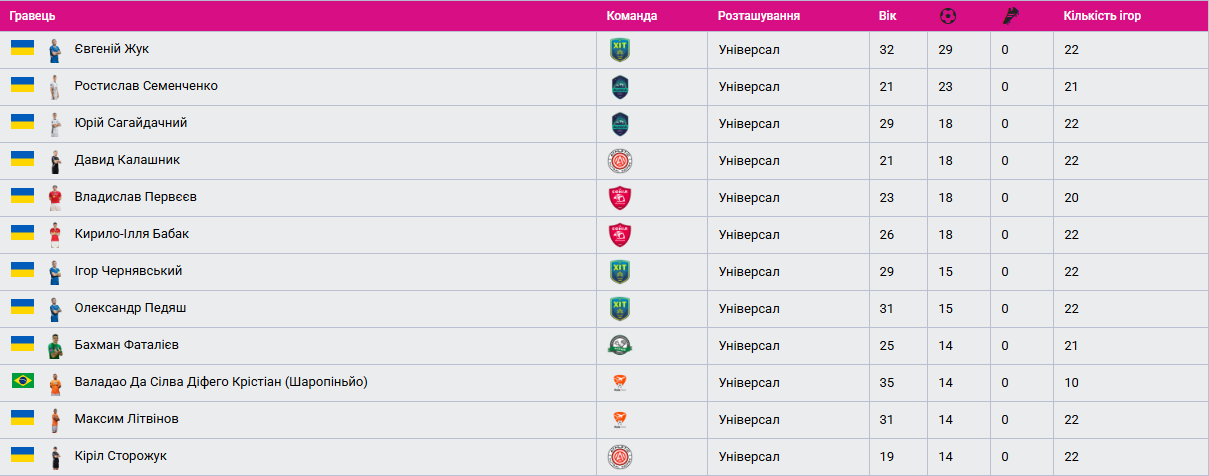Click the Команда column header
1209x476 pixels.
[x=632, y=16]
